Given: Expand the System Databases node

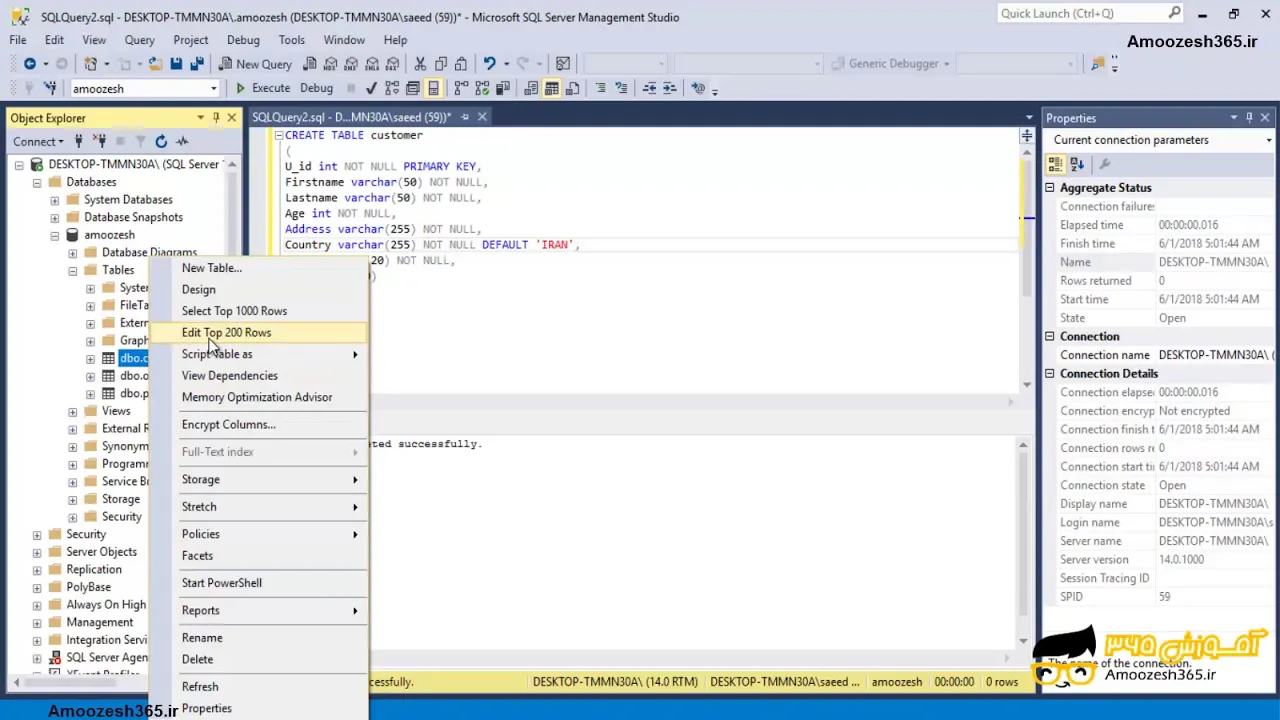Looking at the screenshot, I should (55, 200).
